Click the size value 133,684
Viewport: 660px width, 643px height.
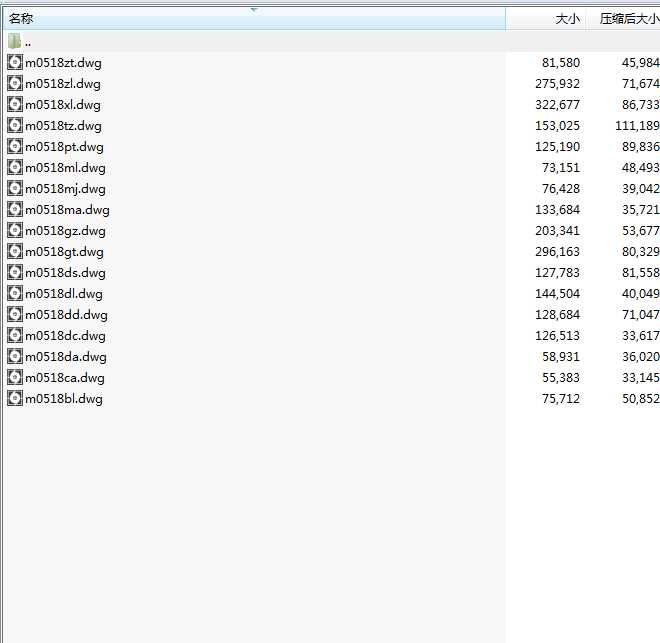pos(557,210)
